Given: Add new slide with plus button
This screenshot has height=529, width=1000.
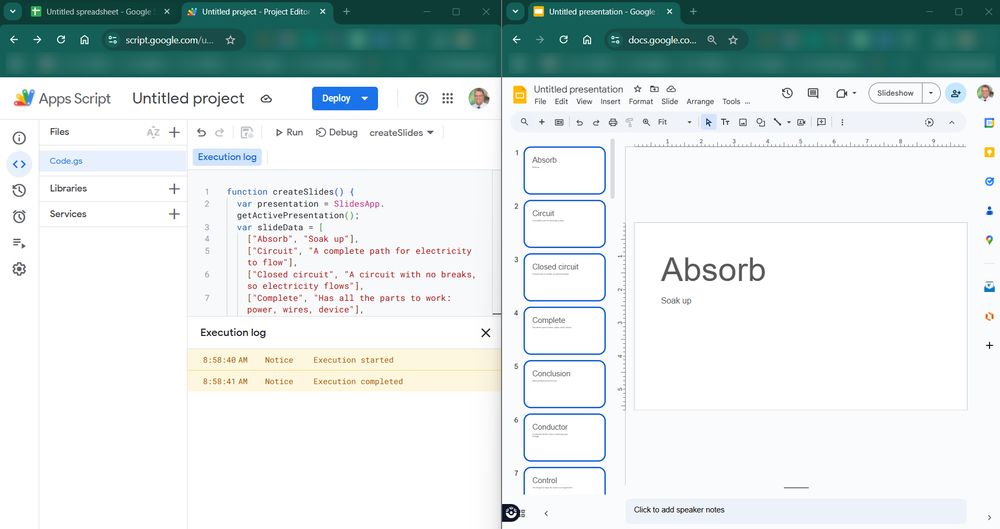Looking at the screenshot, I should tap(541, 122).
